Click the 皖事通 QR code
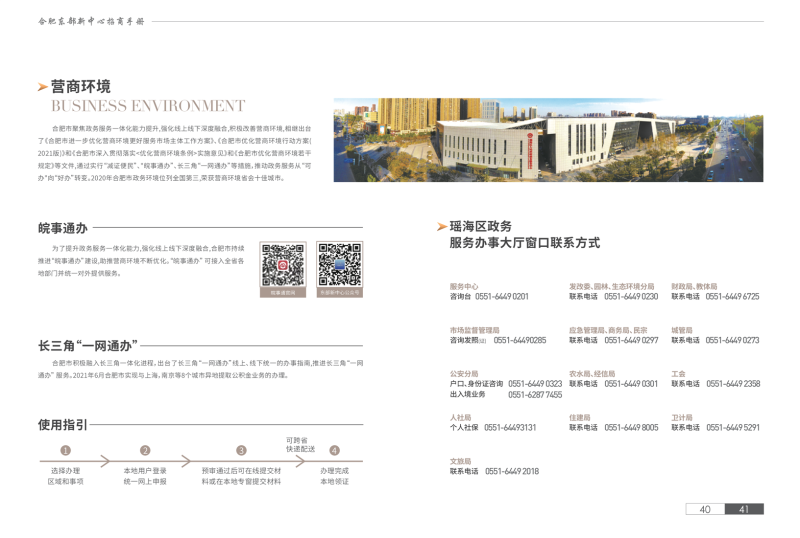The height and width of the screenshot is (538, 800). click(282, 264)
